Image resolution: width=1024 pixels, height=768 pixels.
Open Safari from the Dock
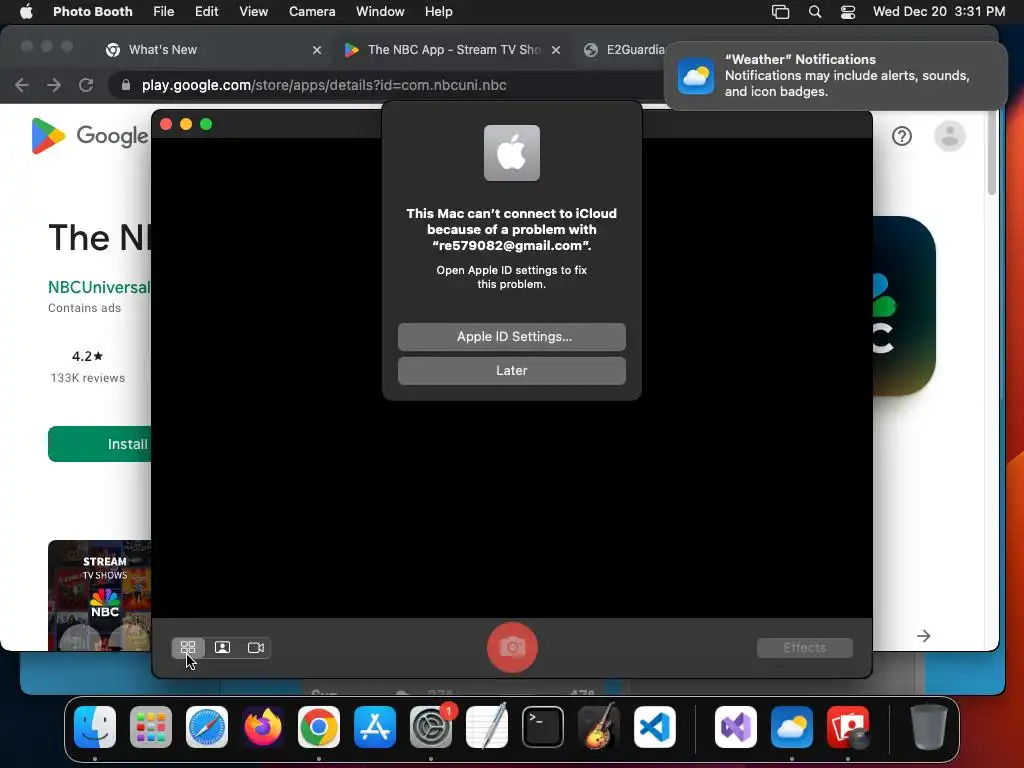207,727
